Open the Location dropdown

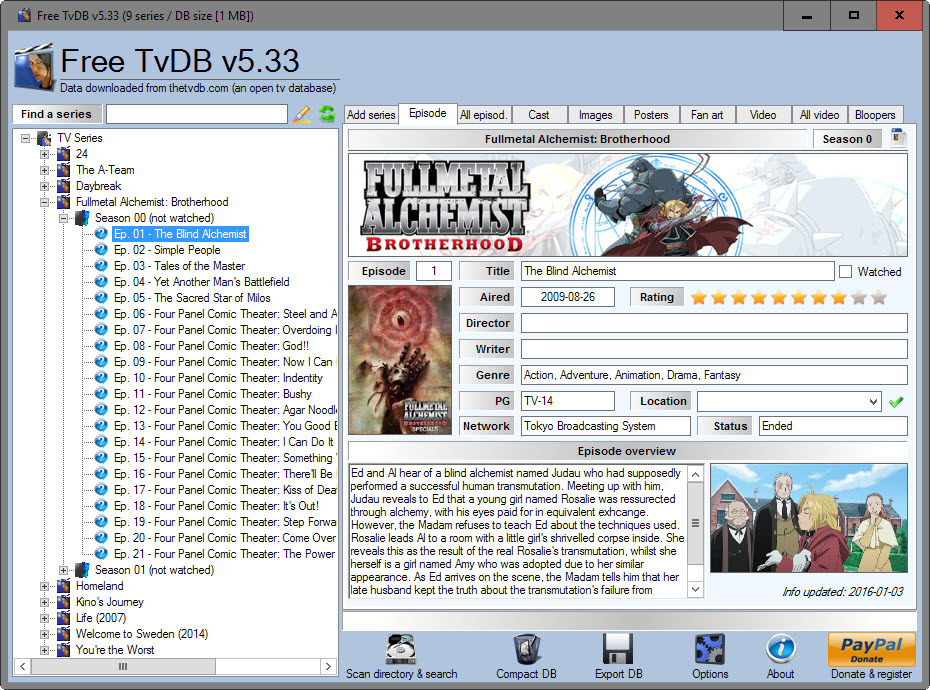point(873,402)
